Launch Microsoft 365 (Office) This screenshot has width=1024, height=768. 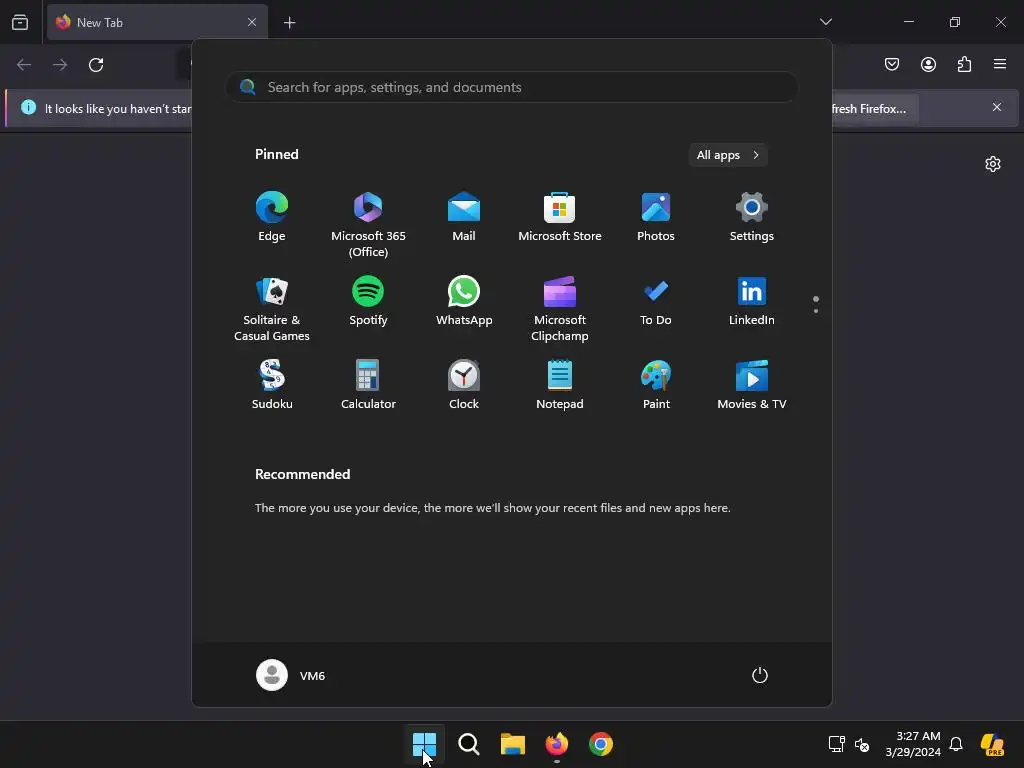tap(368, 224)
